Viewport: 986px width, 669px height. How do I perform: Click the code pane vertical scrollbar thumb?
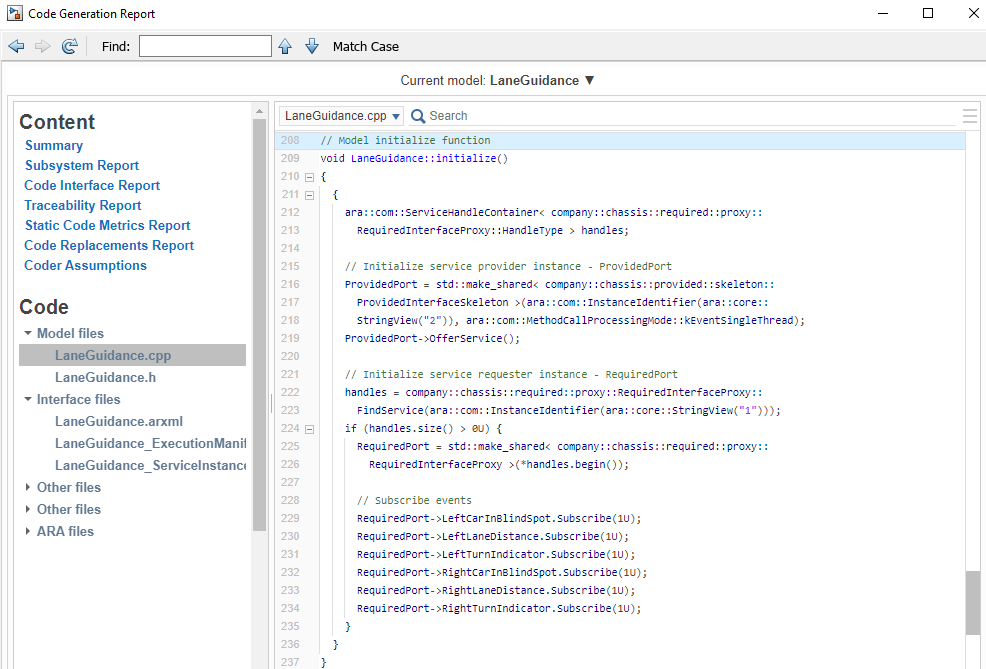(x=973, y=602)
